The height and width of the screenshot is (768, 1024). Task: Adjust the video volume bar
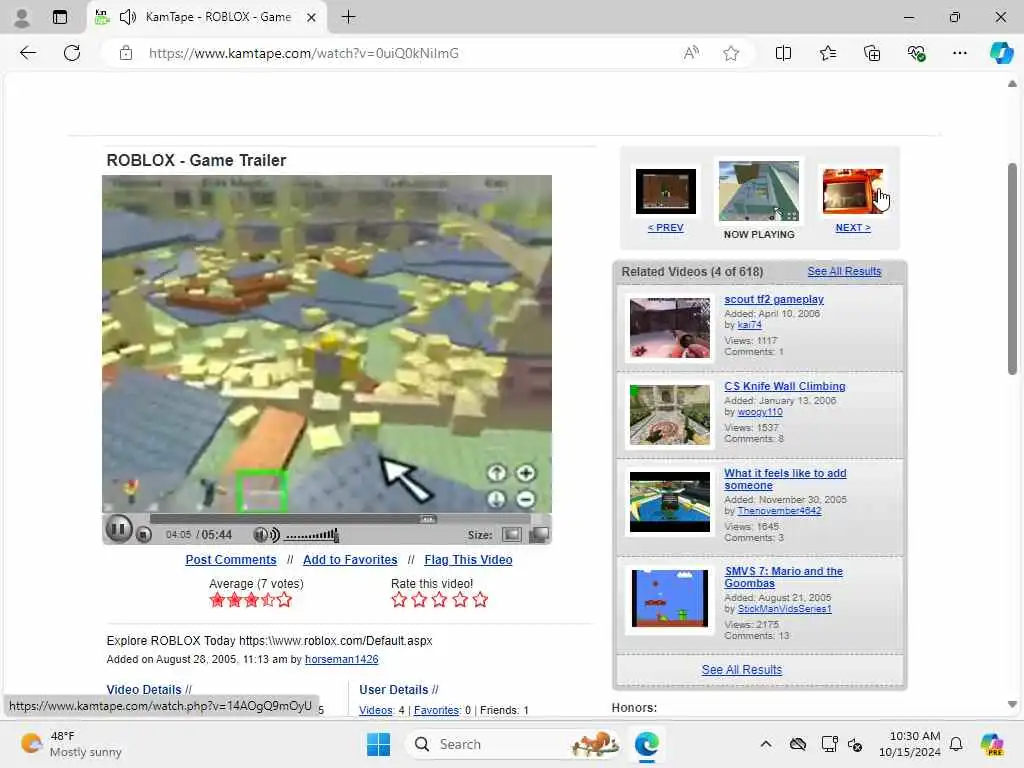312,536
